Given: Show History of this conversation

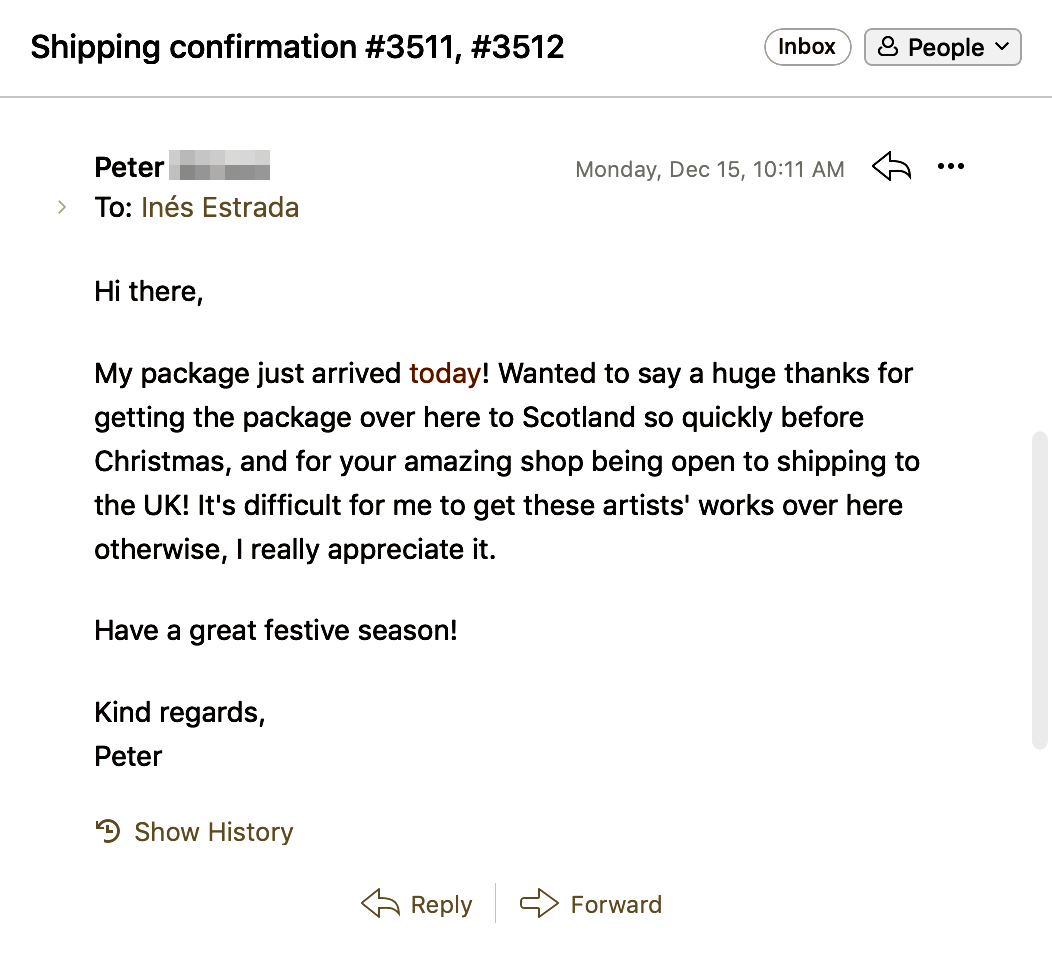Looking at the screenshot, I should tap(213, 832).
